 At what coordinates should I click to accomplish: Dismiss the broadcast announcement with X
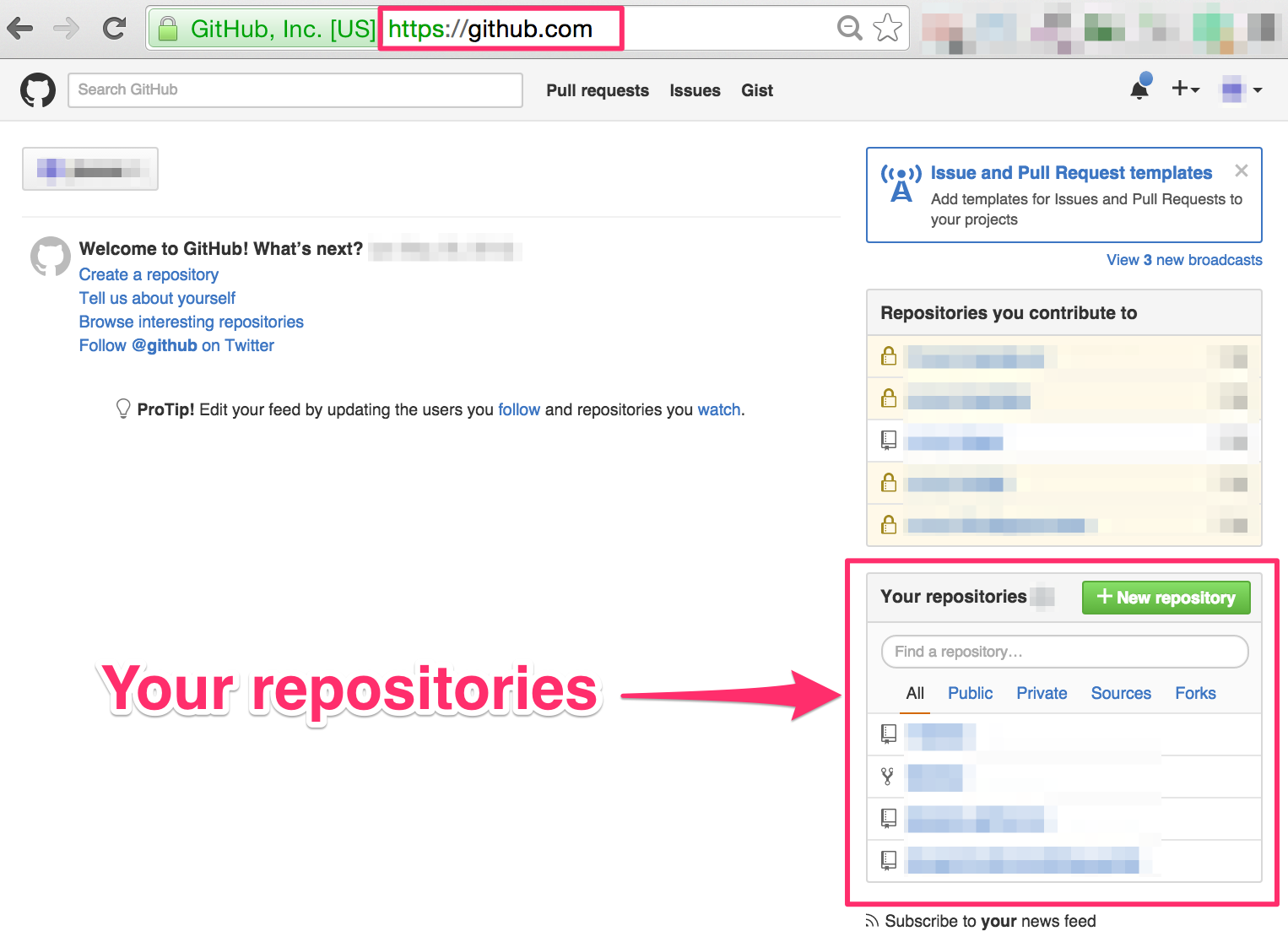click(x=1242, y=171)
